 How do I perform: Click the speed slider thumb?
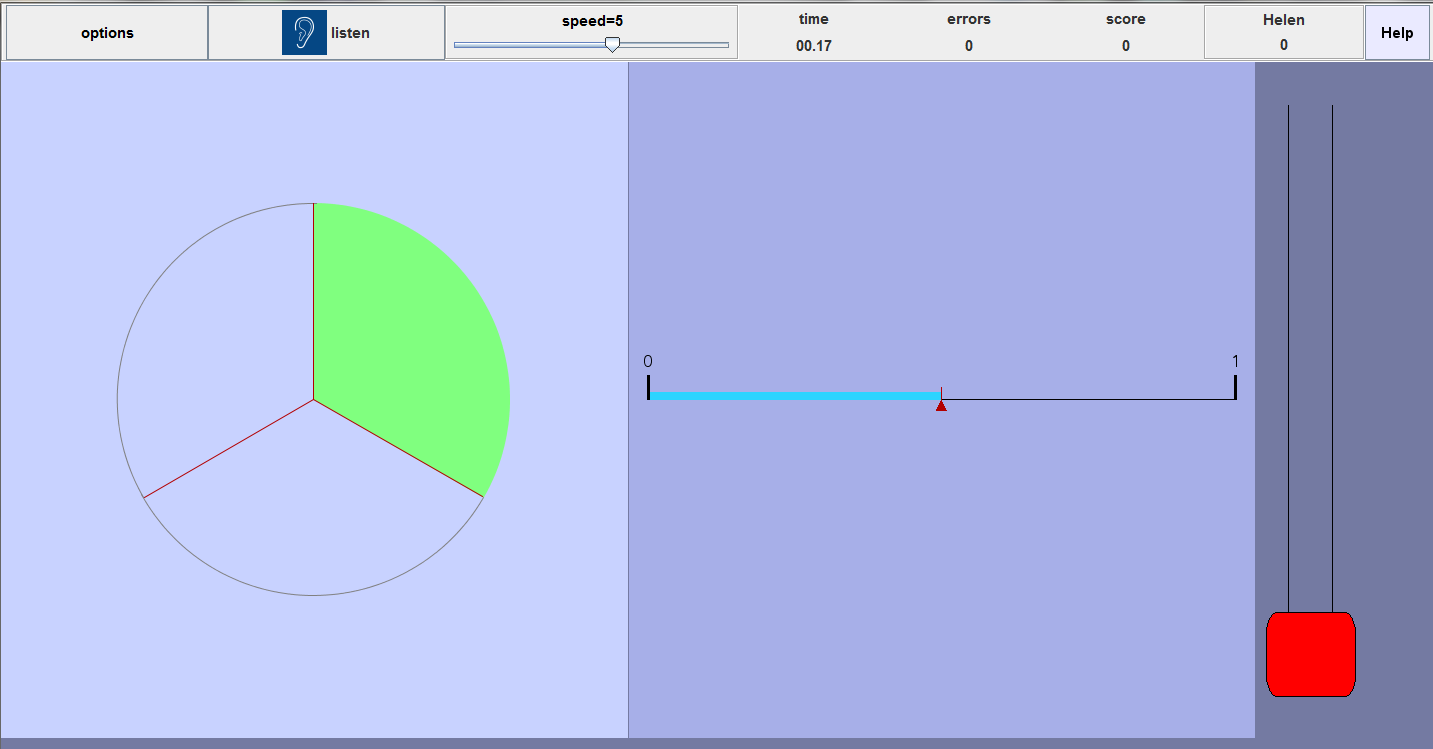tap(612, 44)
